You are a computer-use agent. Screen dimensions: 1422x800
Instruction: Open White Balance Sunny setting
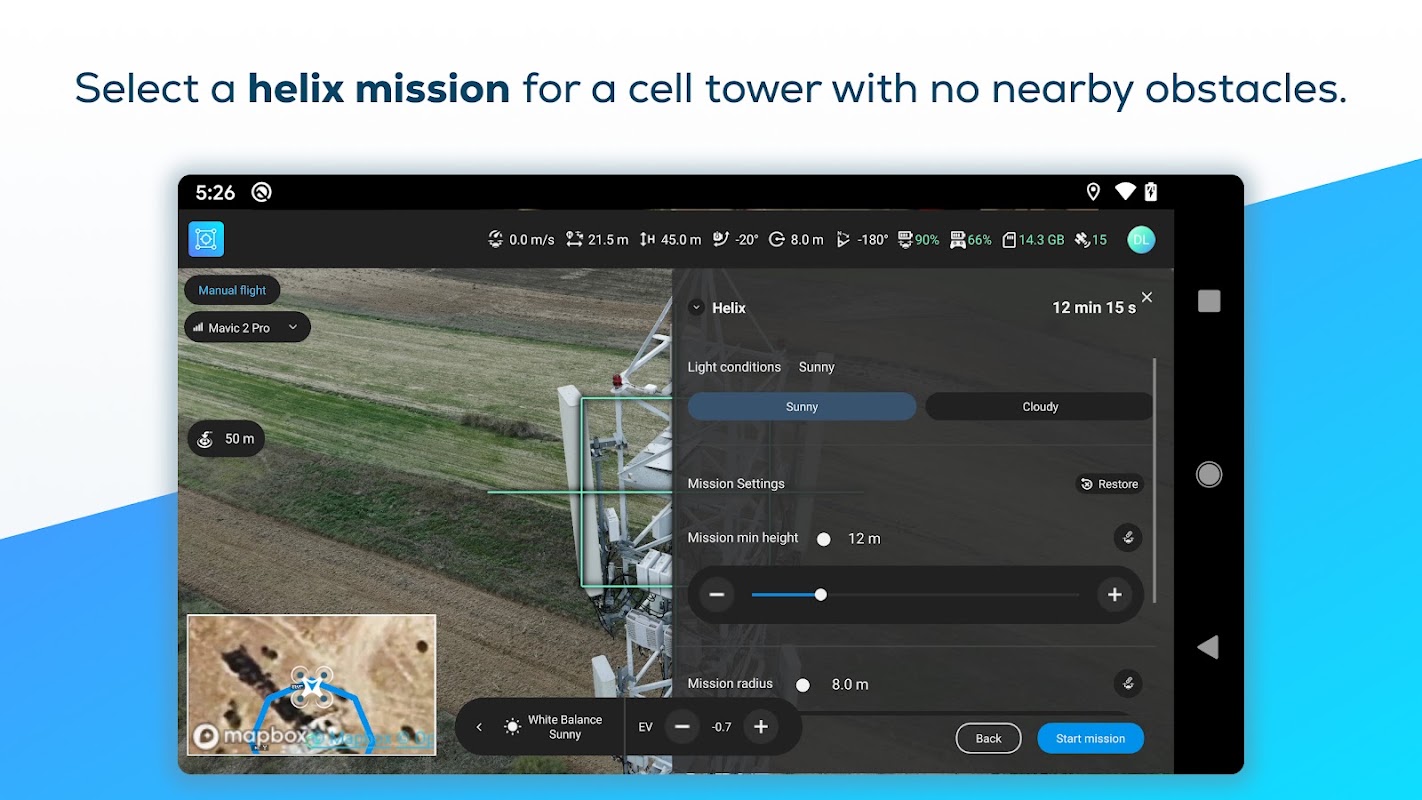tap(553, 727)
